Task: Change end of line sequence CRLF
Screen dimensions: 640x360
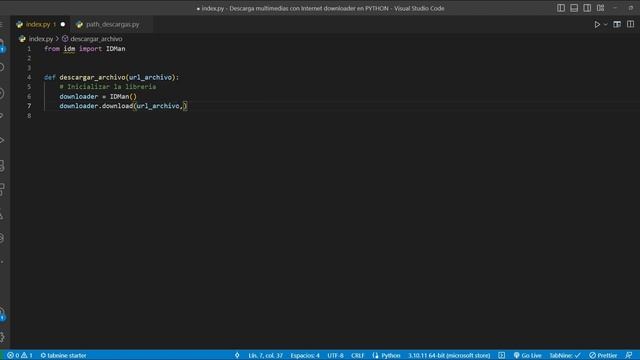Action: [x=358, y=355]
